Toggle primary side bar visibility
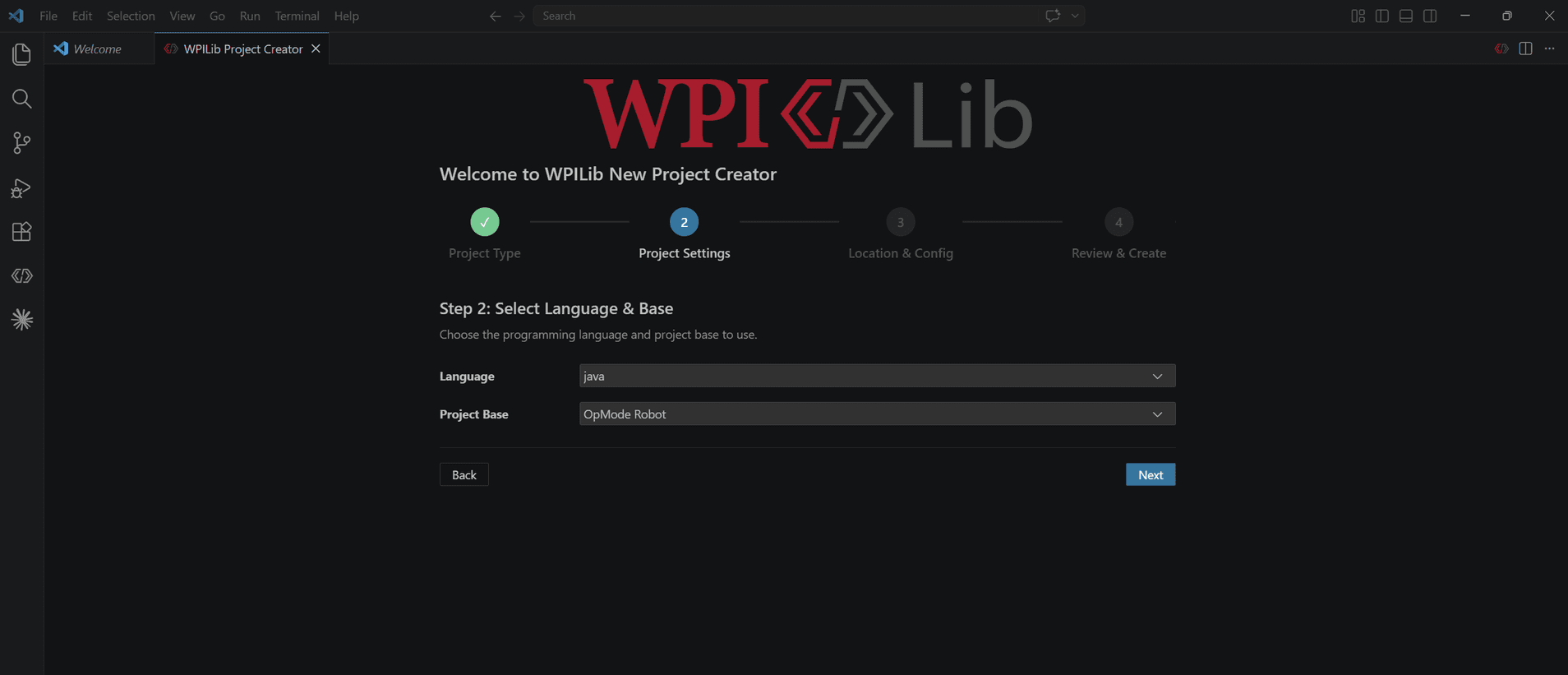The width and height of the screenshot is (1568, 675). pos(1382,16)
